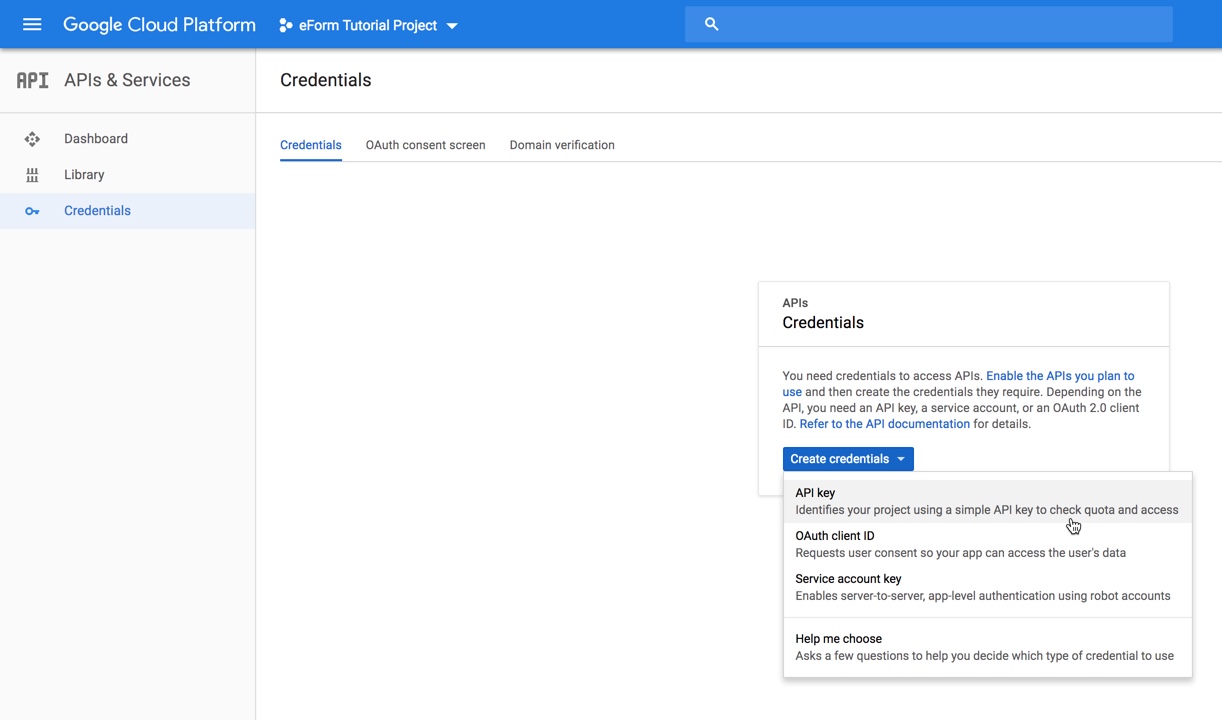The image size is (1222, 720).
Task: Open Dashboard in the sidebar
Action: [127, 139]
